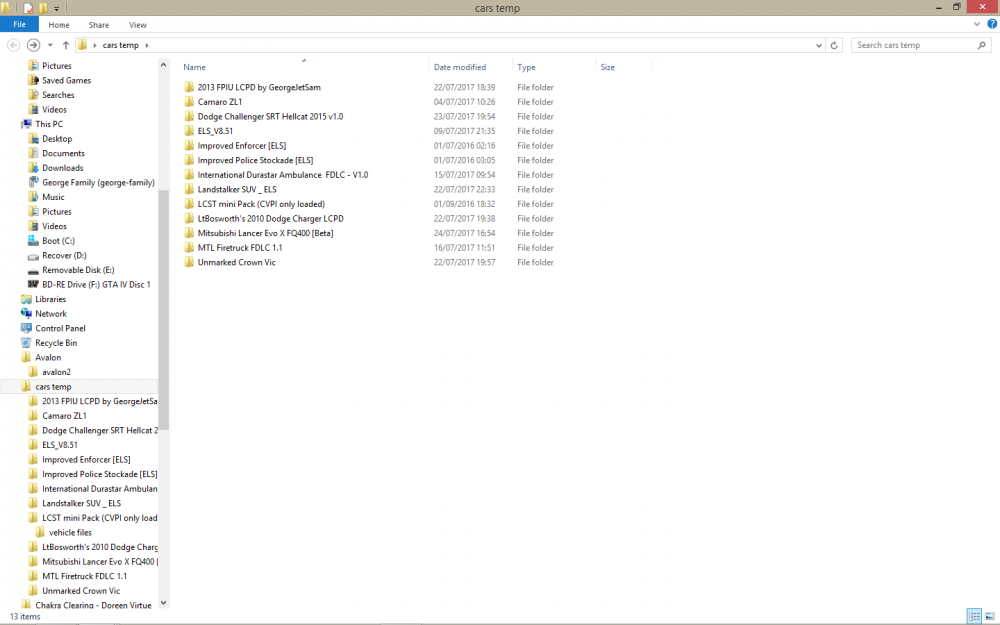This screenshot has width=1000, height=625.
Task: Click the Network icon in sidebar
Action: [26, 314]
